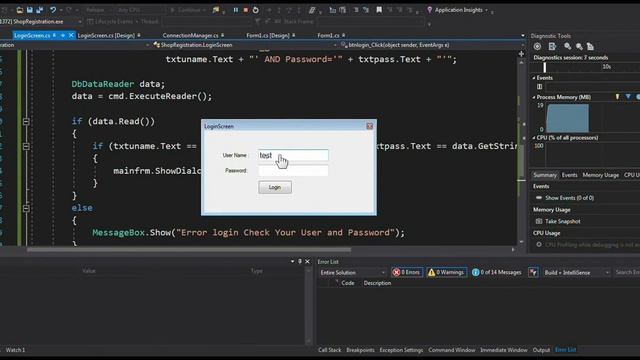Close the LoginScreen dialog window
Screen dimensions: 640x360
(x=369, y=127)
